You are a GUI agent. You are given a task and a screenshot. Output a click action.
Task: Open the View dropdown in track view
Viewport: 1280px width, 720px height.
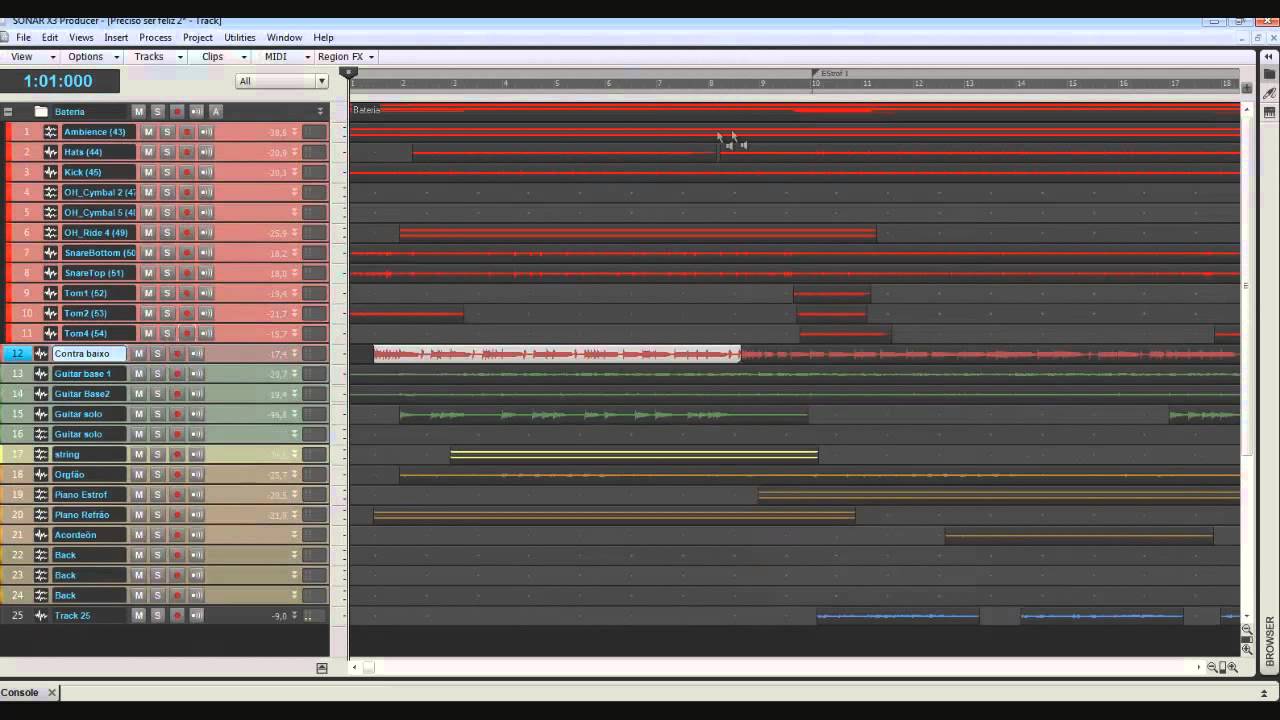point(33,57)
